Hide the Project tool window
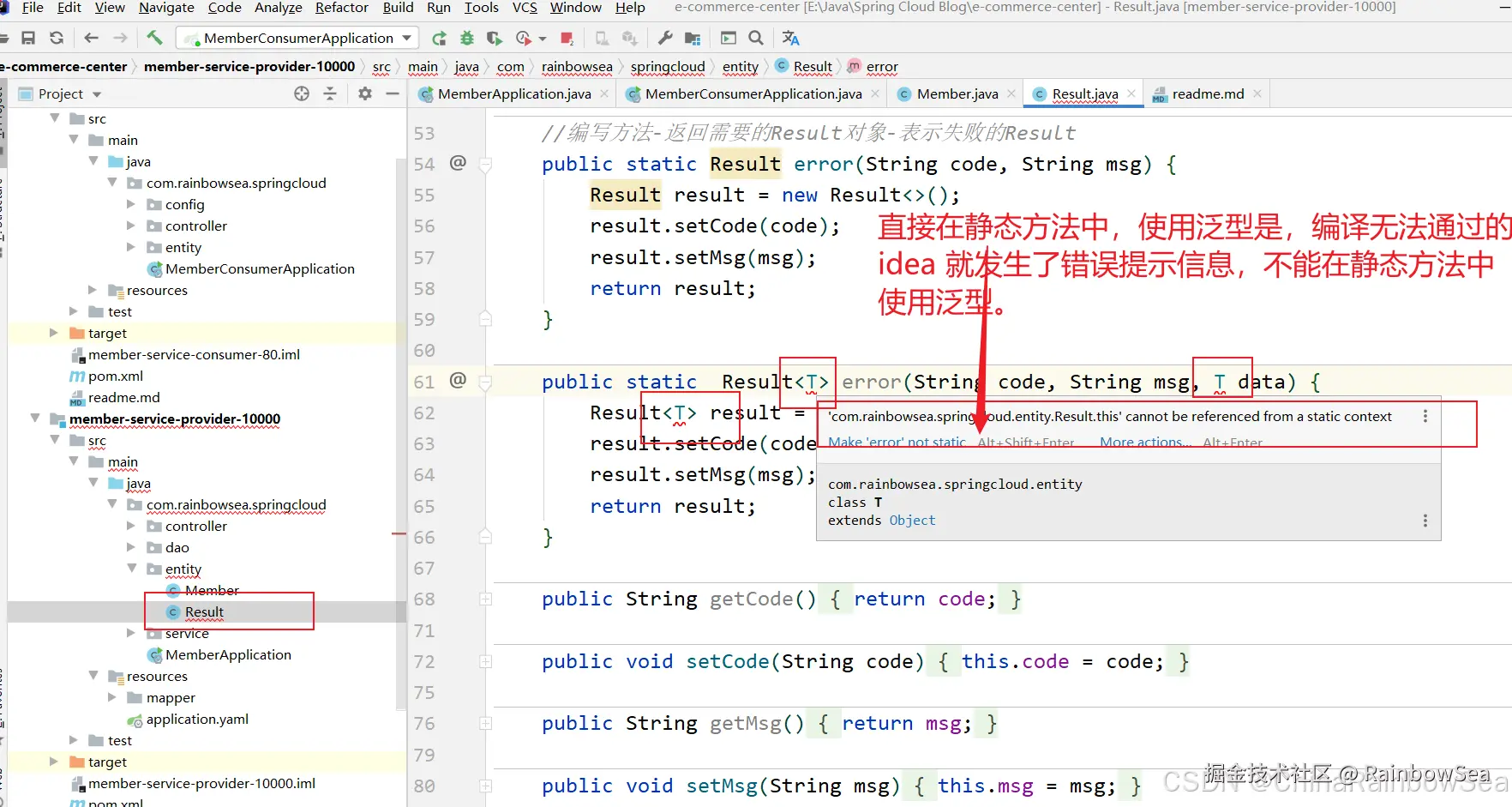The width and height of the screenshot is (1512, 807). (393, 93)
